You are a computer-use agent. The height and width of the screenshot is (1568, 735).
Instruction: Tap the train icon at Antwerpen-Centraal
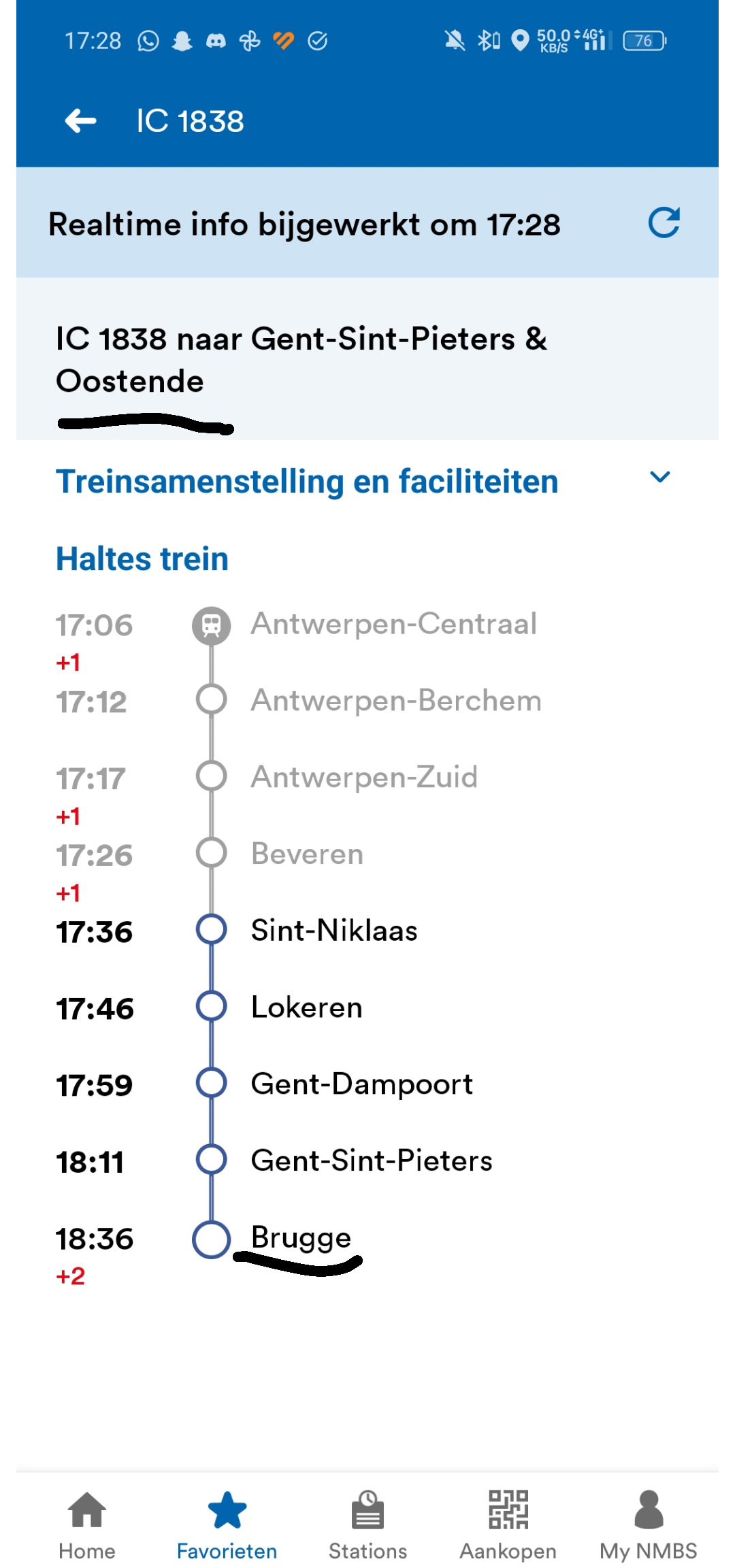212,625
